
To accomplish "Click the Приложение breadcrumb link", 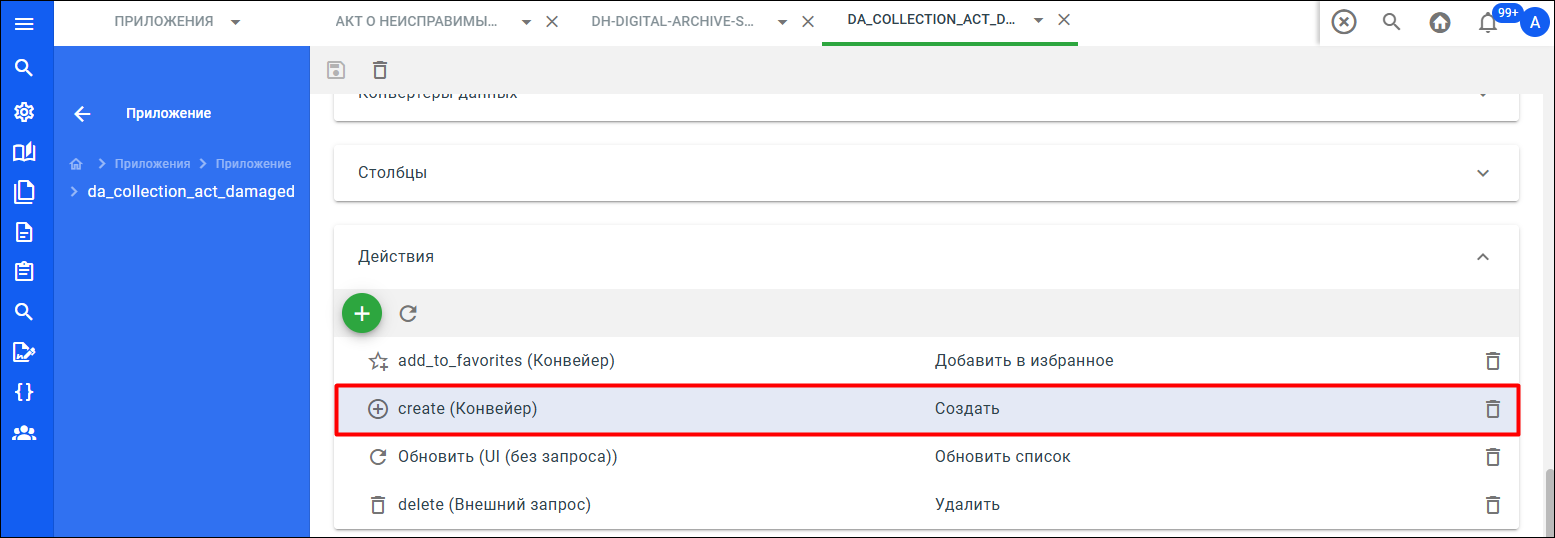I will coord(253,164).
